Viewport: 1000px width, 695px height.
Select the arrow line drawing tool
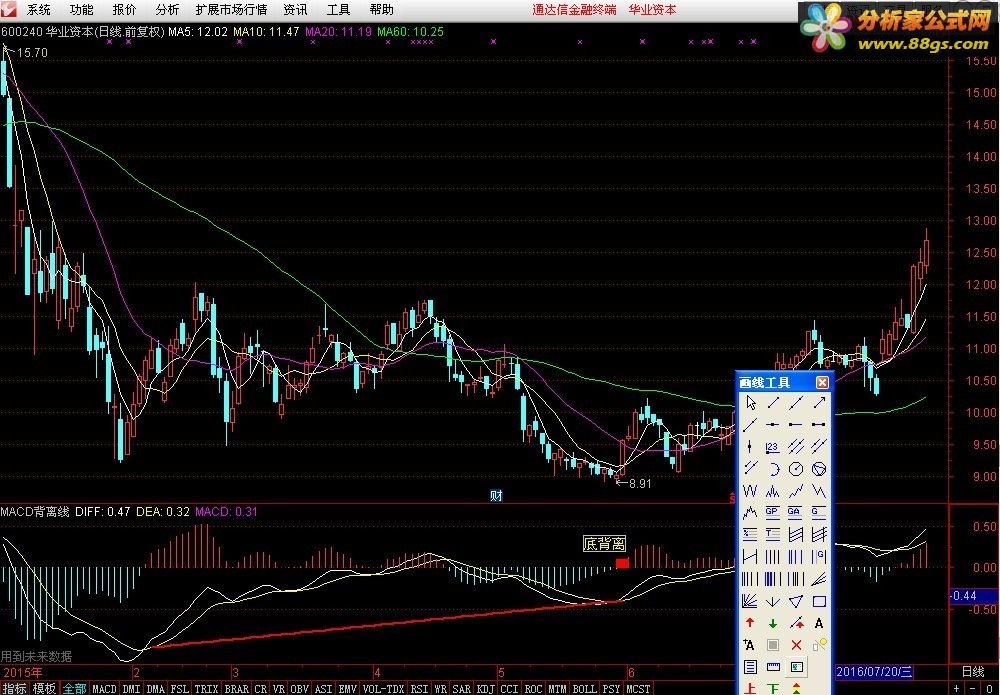click(x=820, y=403)
